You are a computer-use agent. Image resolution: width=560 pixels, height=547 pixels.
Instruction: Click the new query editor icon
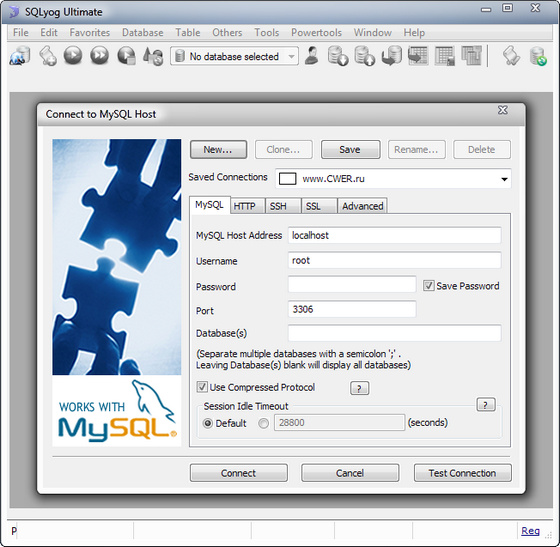click(48, 56)
